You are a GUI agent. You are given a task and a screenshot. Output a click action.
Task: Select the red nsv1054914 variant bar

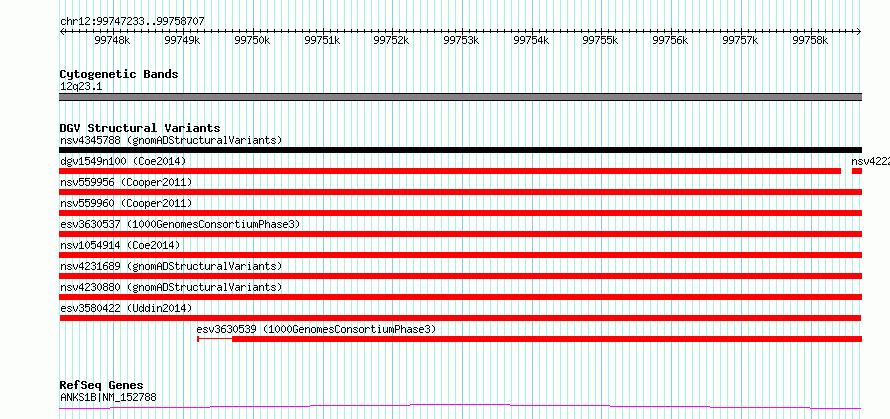coord(461,255)
